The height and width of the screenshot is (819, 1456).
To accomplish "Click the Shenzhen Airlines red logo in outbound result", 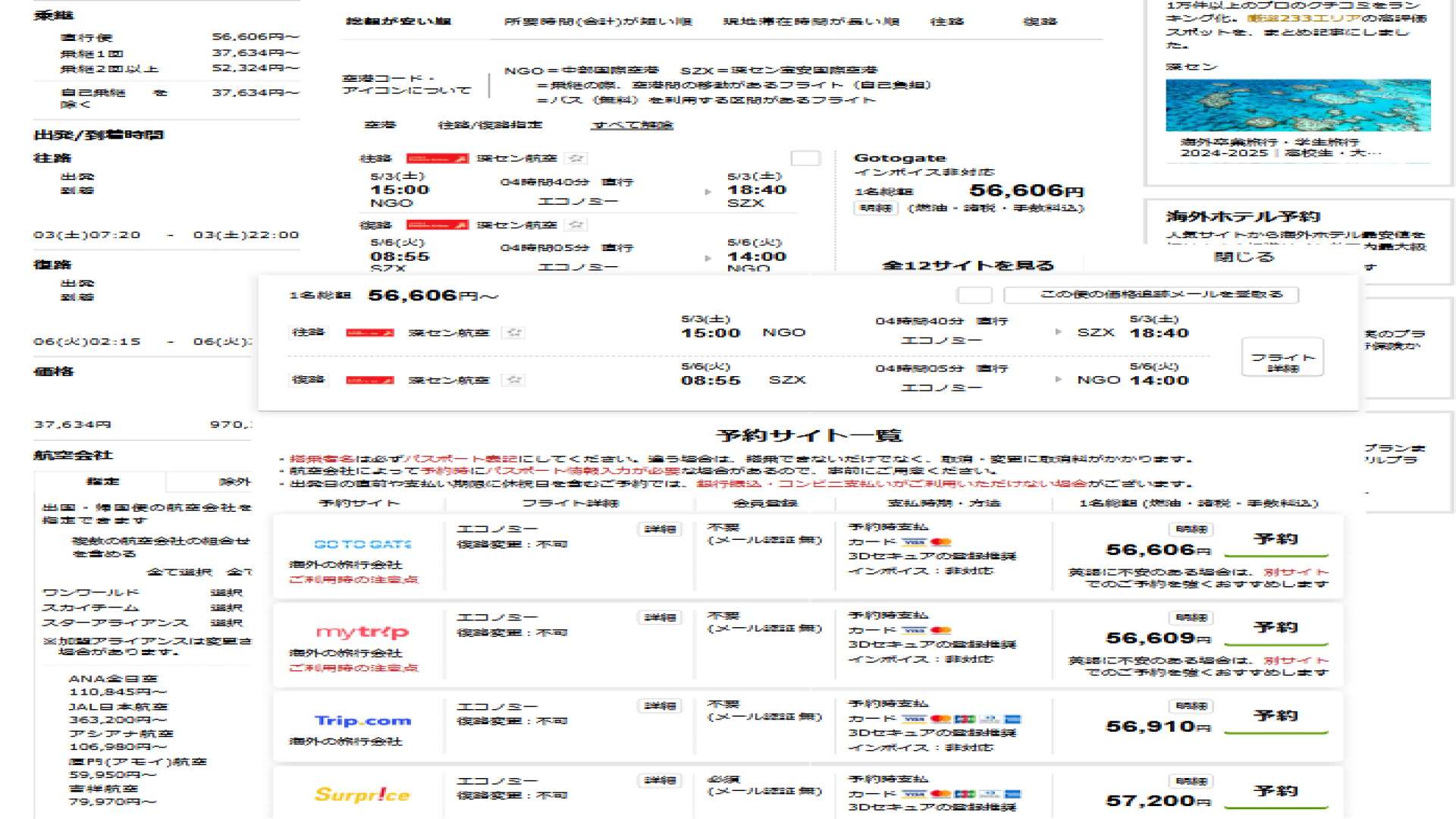I will click(x=437, y=158).
